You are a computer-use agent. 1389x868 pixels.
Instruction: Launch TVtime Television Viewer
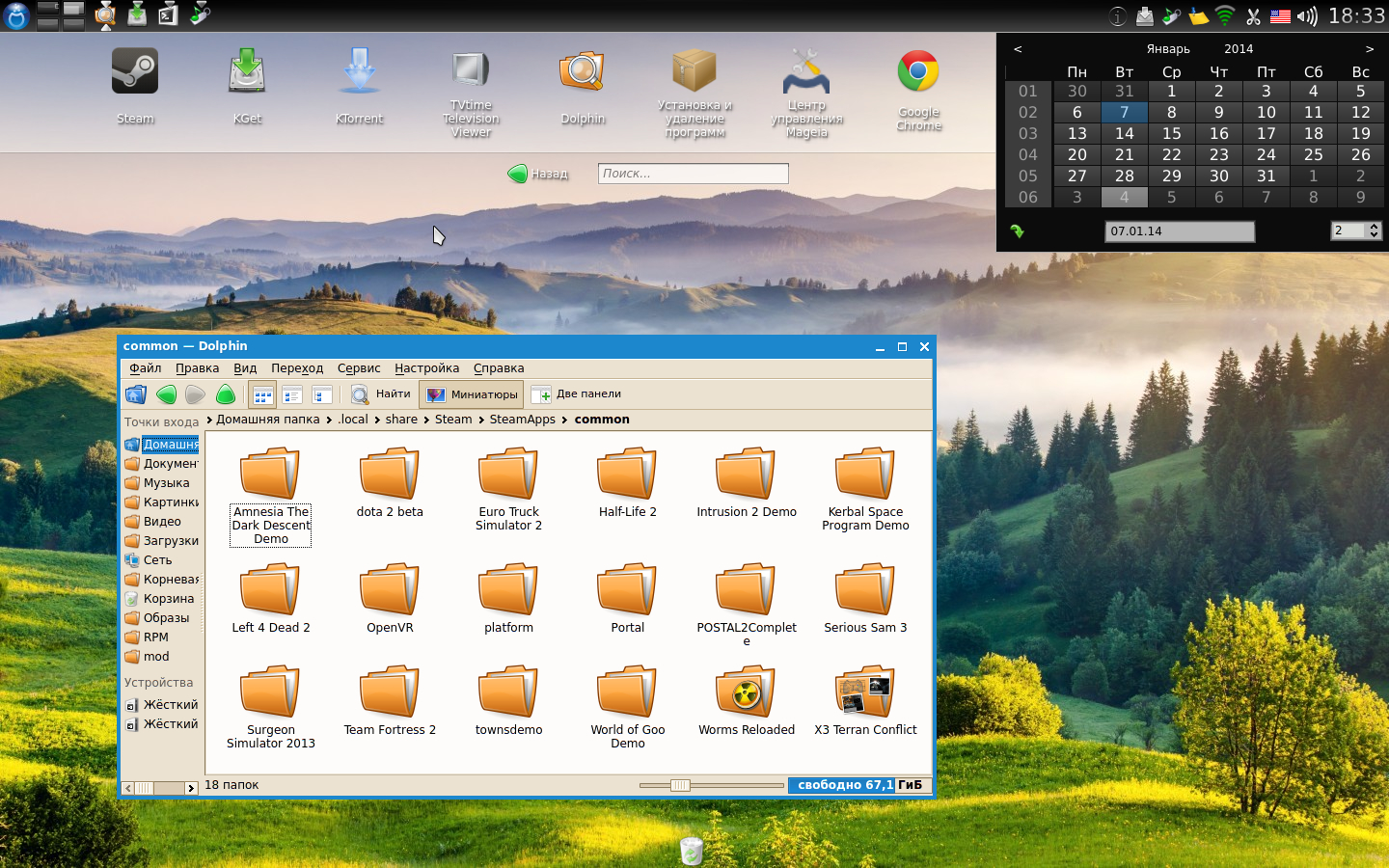click(471, 94)
